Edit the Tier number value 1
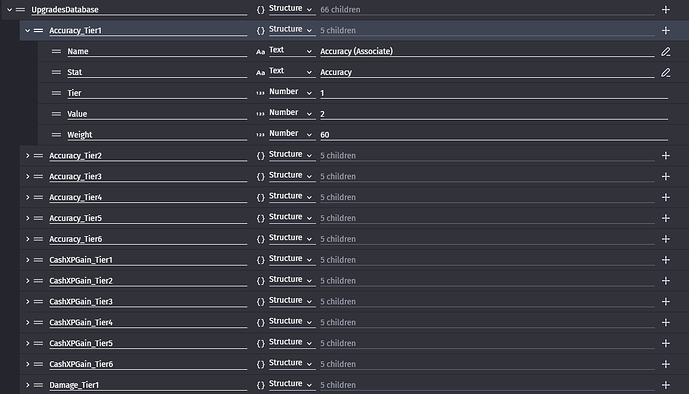 494,93
